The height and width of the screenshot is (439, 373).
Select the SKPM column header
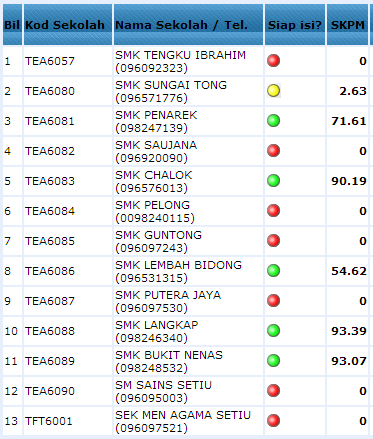(347, 25)
